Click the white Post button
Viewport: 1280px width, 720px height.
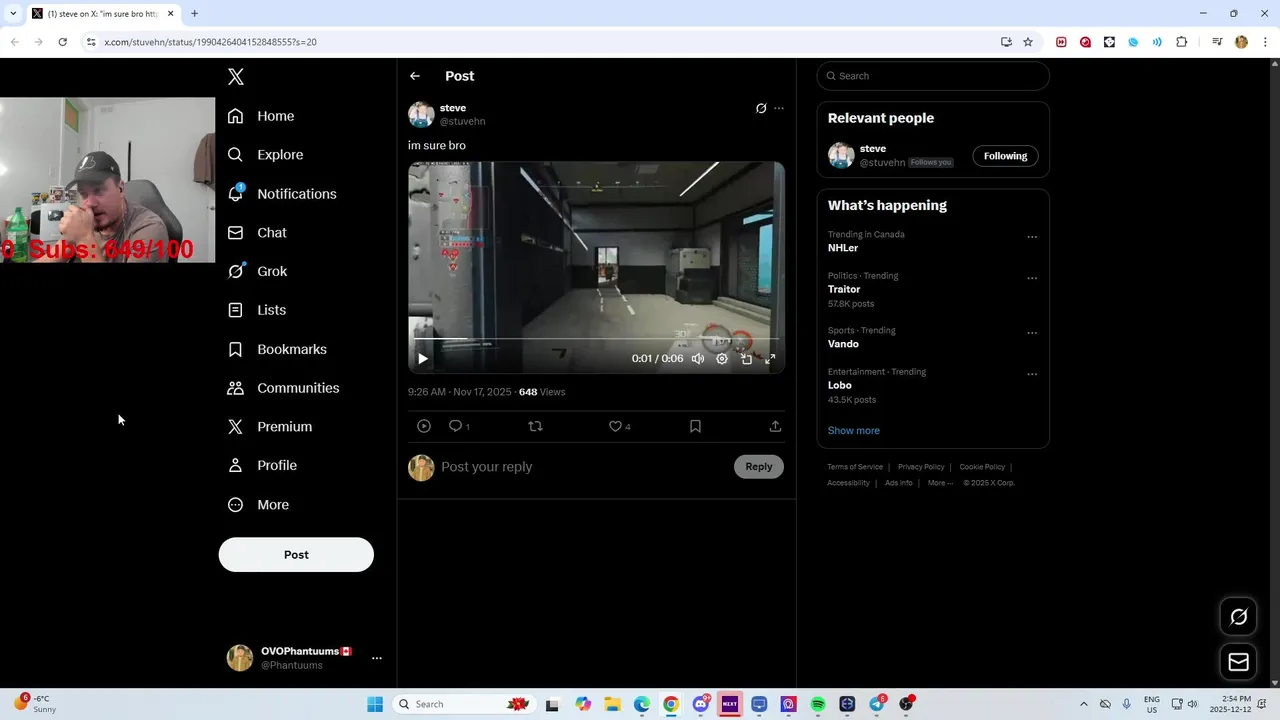click(296, 555)
